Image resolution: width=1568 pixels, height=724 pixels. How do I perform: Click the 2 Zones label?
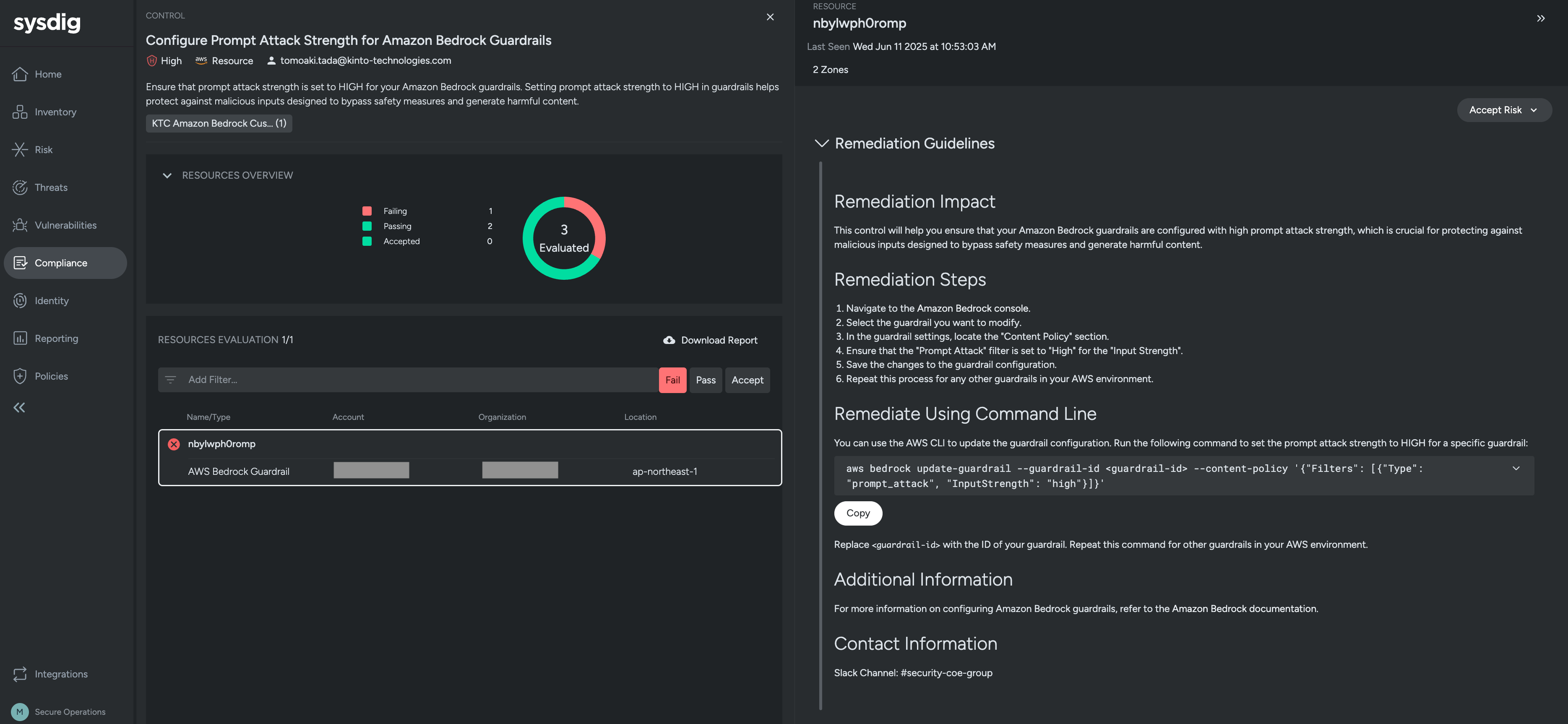[x=830, y=70]
